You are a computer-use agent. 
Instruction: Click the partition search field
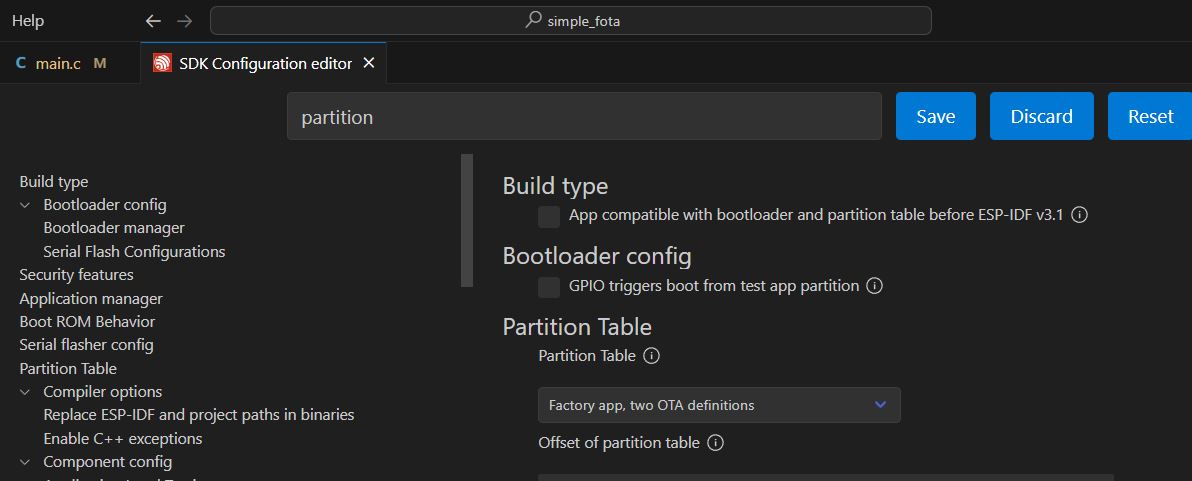pyautogui.click(x=584, y=116)
